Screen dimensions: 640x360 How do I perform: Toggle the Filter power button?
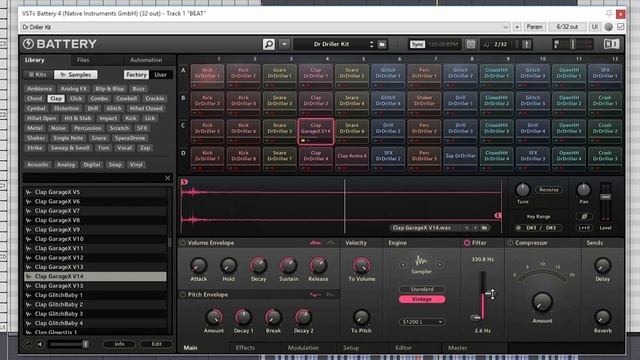pos(467,243)
